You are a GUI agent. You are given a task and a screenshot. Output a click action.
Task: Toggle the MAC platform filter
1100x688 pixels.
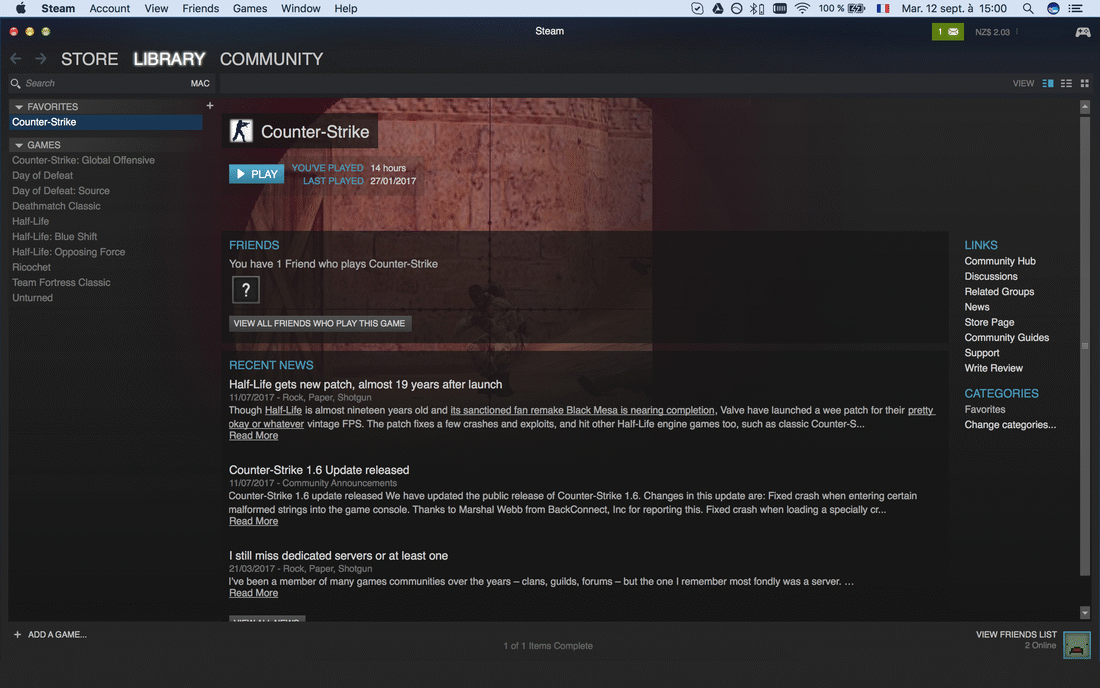point(200,83)
